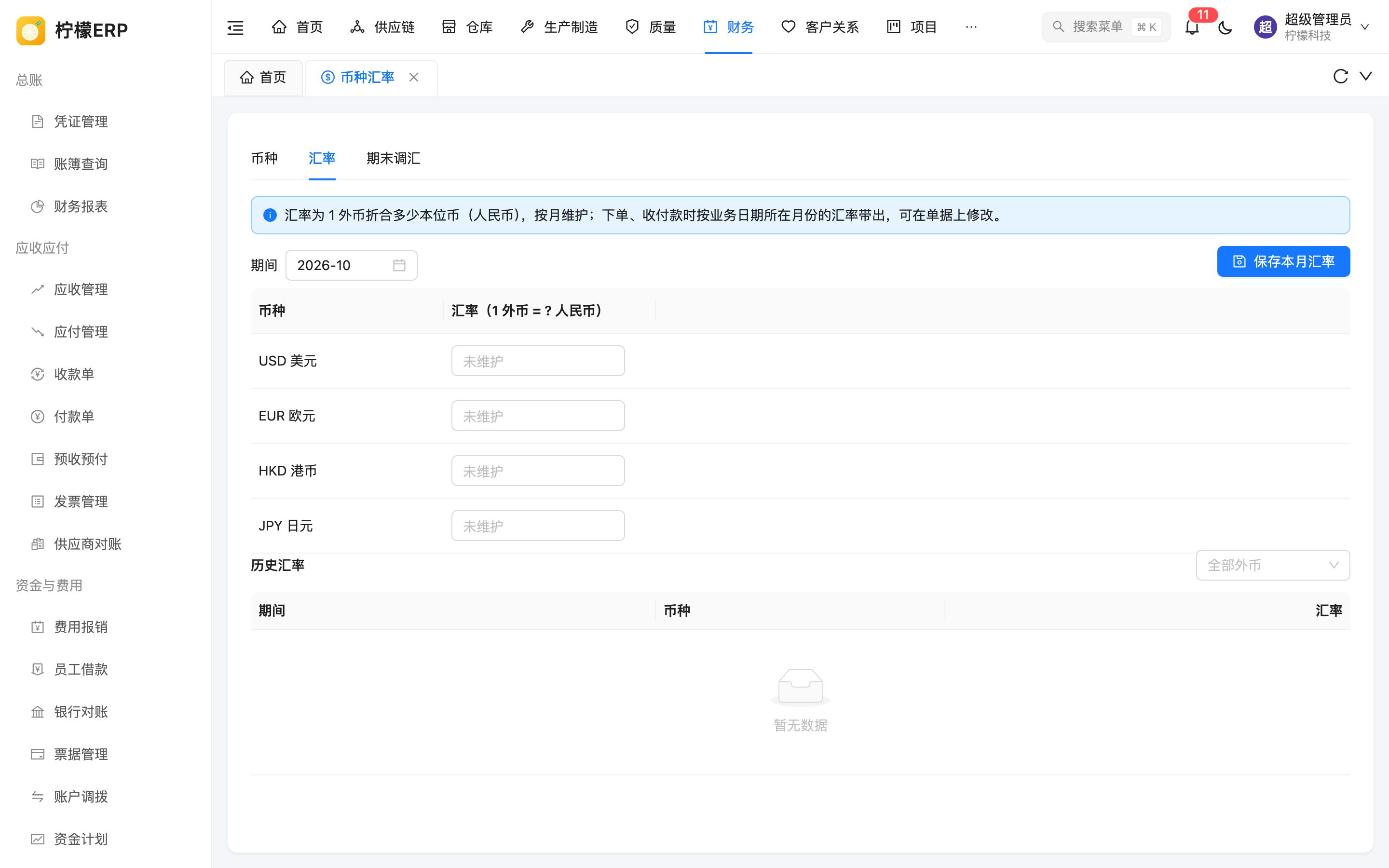
Task: Open notifications bell with badge 11
Action: point(1192,27)
